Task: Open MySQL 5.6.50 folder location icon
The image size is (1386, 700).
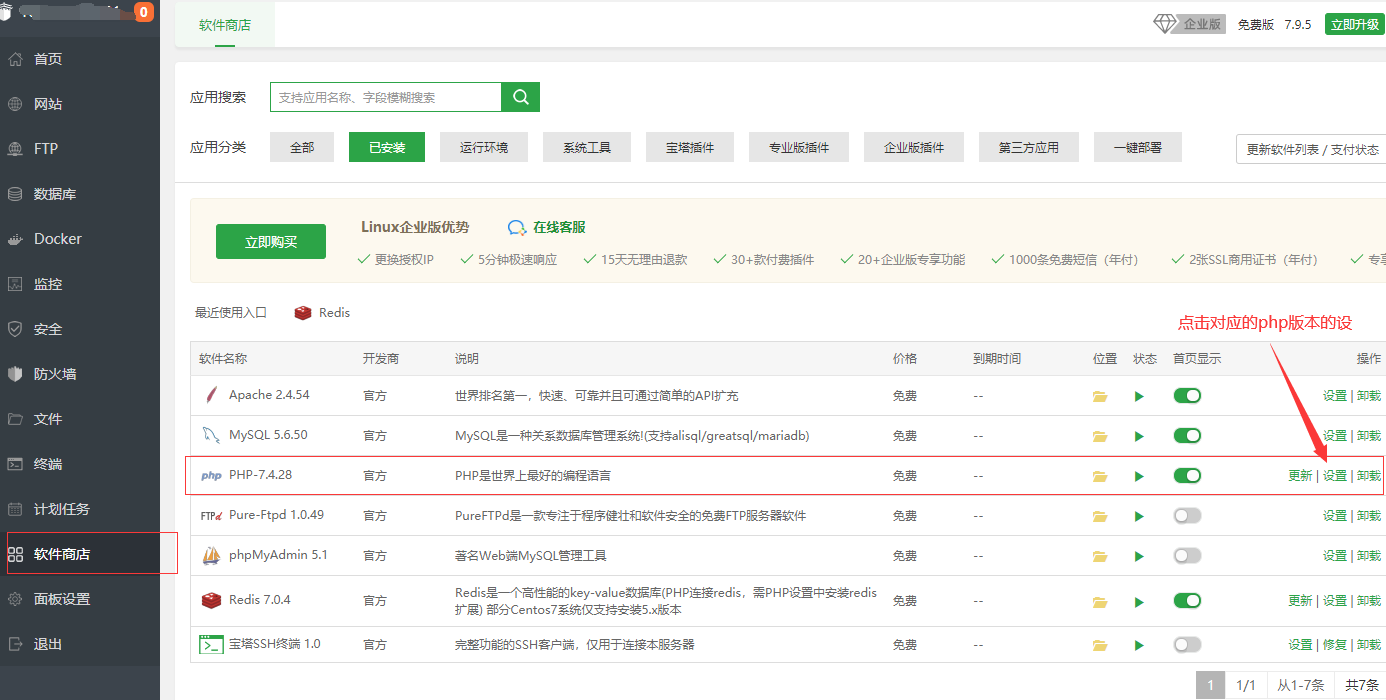Action: point(1100,436)
